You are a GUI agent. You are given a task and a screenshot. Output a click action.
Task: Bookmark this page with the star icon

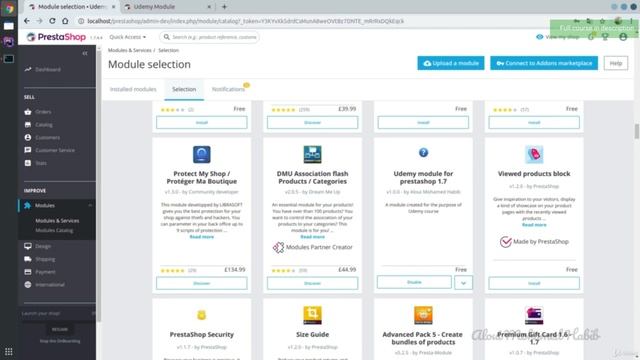602,21
